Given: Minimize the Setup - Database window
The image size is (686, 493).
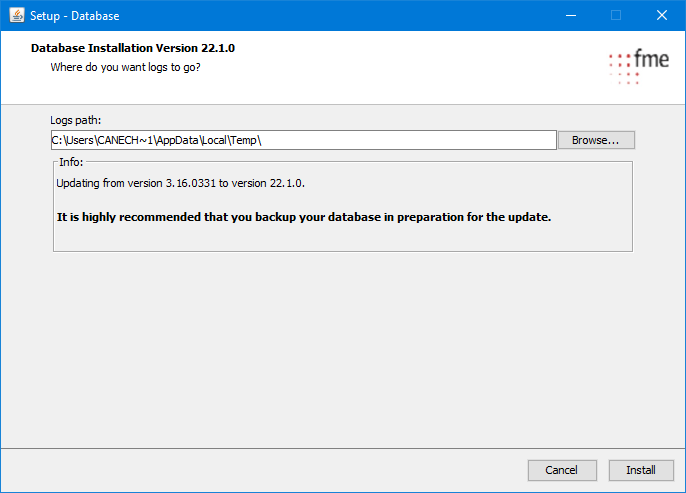Looking at the screenshot, I should click(x=570, y=15).
